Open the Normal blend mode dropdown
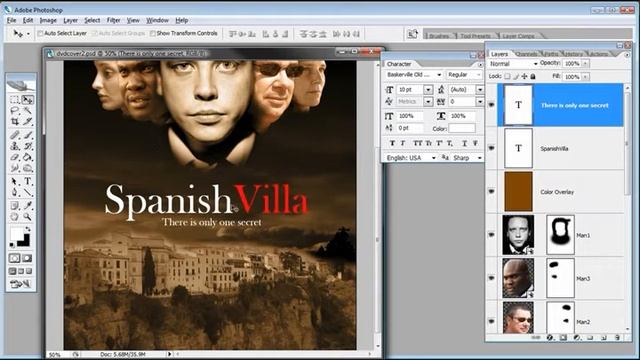 (536, 64)
